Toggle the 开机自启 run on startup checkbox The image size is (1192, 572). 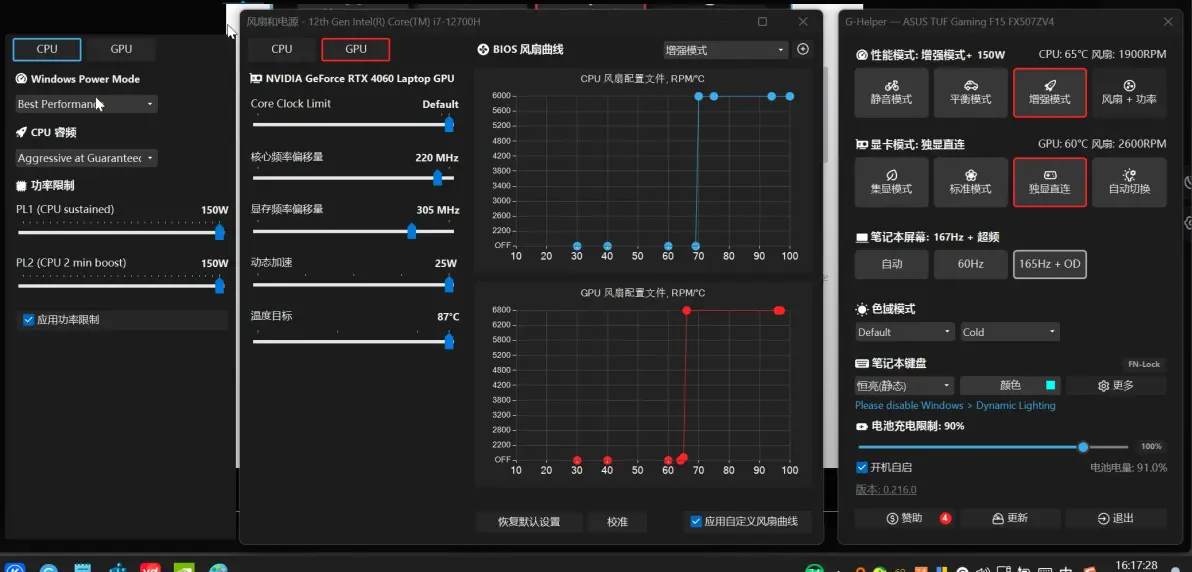[884, 467]
